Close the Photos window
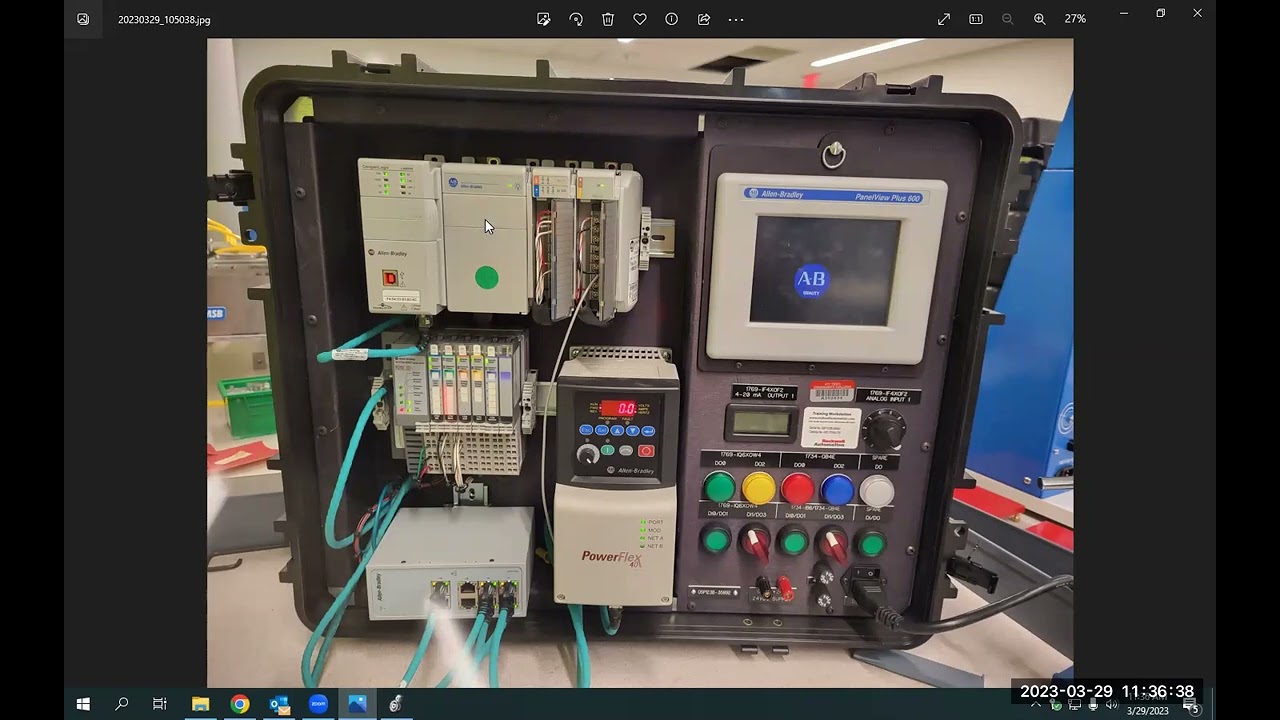The height and width of the screenshot is (720, 1280). pos(1197,13)
